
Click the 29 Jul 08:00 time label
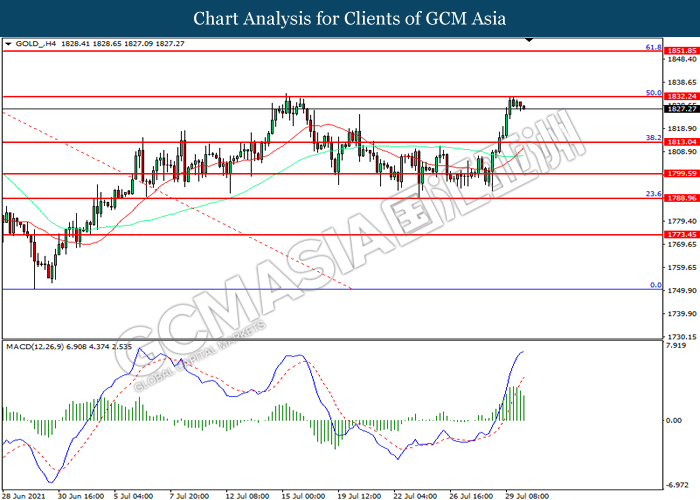pos(527,496)
